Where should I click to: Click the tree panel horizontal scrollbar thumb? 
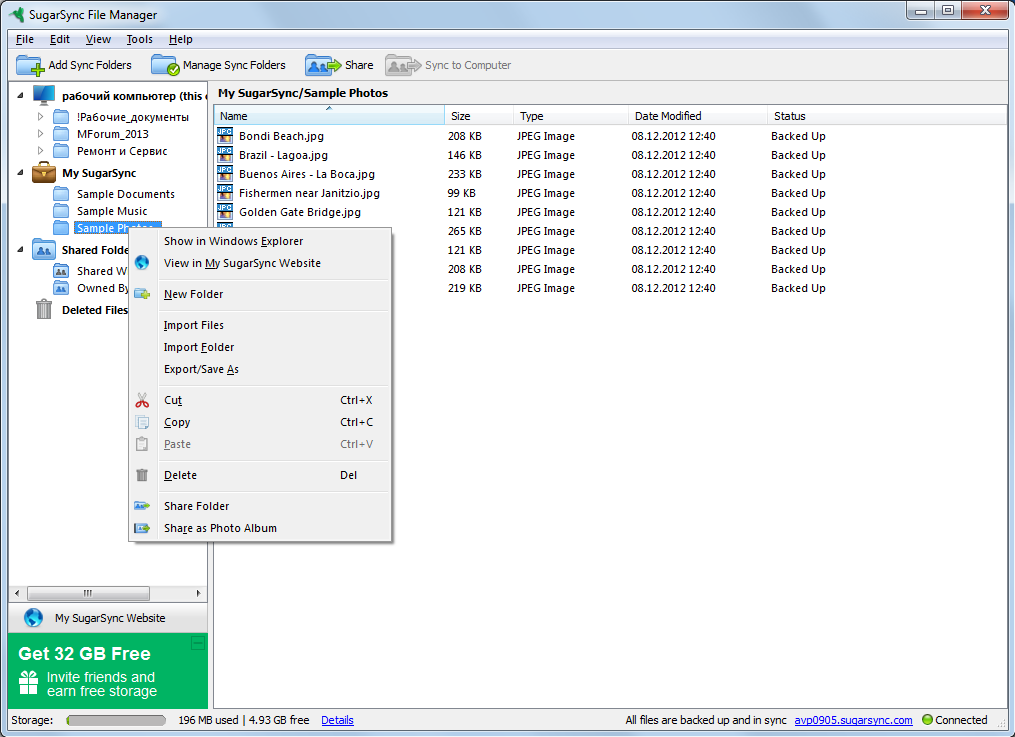[88, 593]
